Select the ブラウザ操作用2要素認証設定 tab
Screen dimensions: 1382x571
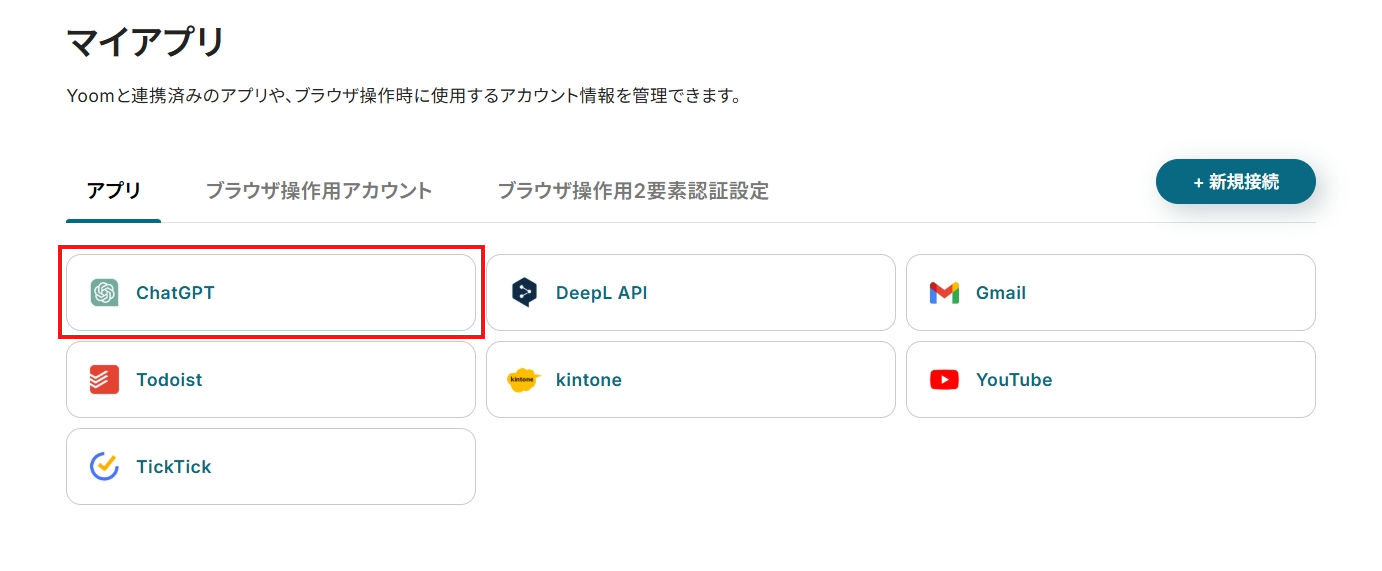633,190
